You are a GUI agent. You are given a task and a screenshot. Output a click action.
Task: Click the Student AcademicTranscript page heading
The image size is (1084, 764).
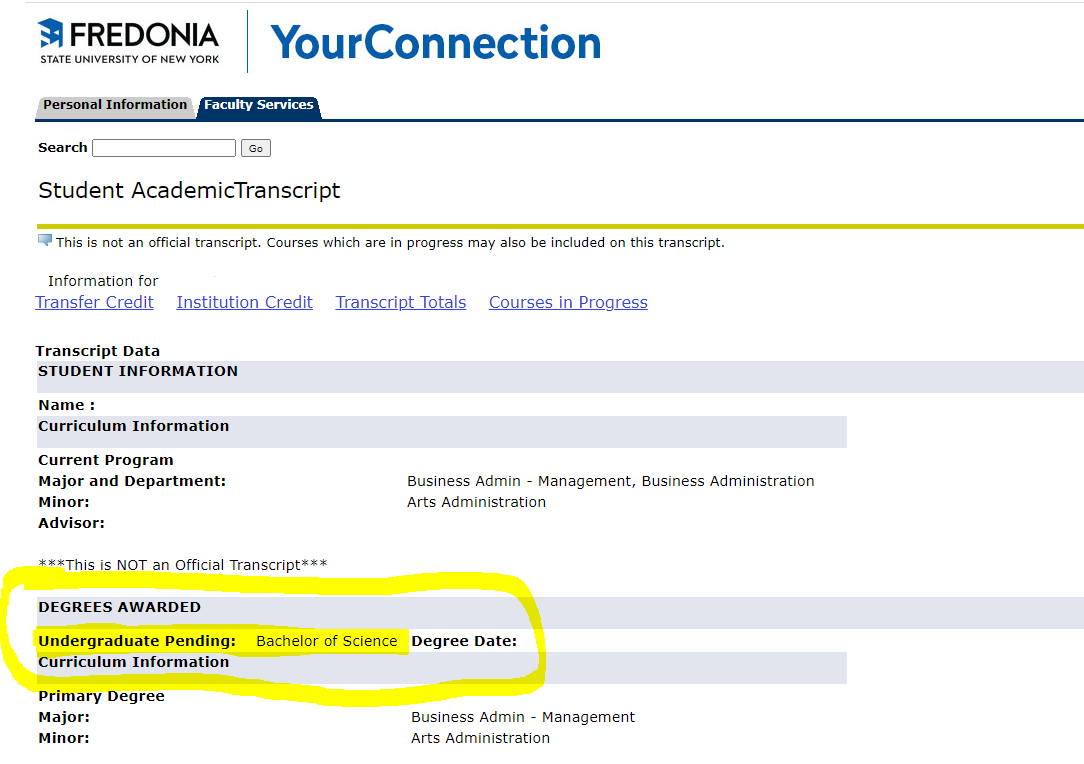coord(188,190)
